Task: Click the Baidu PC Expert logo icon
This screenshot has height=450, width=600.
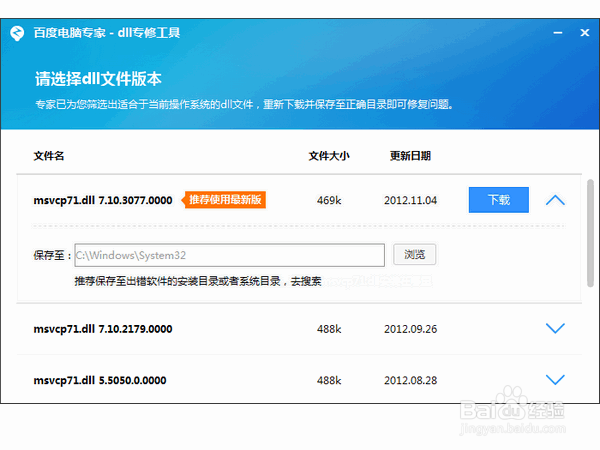Action: [17, 33]
